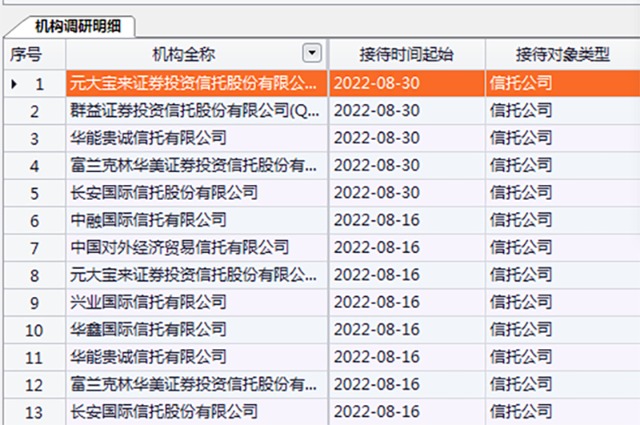Click row number 10 in 序号 column
Screen dimensions: 640x425
(34, 331)
